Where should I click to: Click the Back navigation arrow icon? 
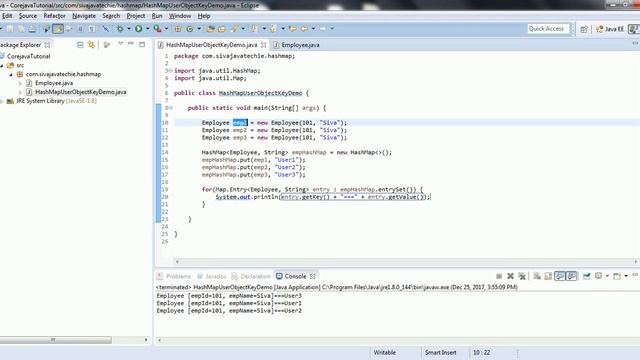pos(304,29)
